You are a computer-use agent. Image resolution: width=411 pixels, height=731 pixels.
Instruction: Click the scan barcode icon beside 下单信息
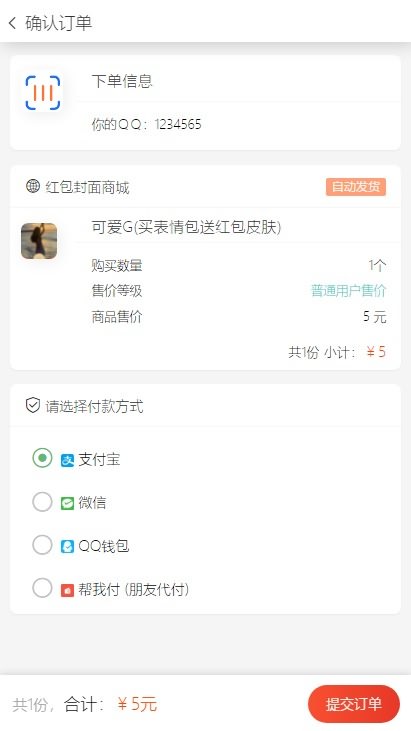click(42, 93)
